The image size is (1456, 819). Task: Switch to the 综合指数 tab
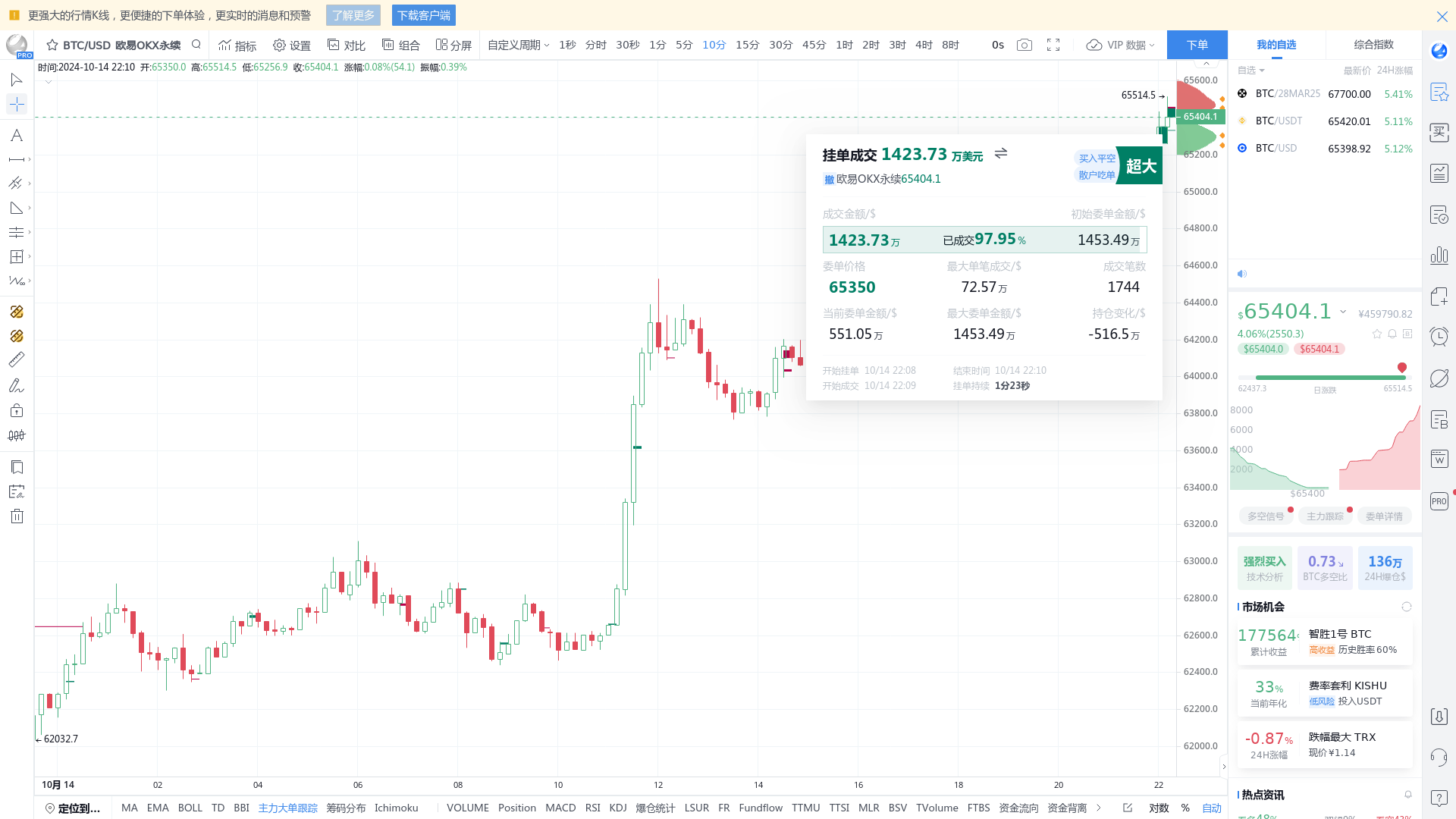[x=1374, y=45]
